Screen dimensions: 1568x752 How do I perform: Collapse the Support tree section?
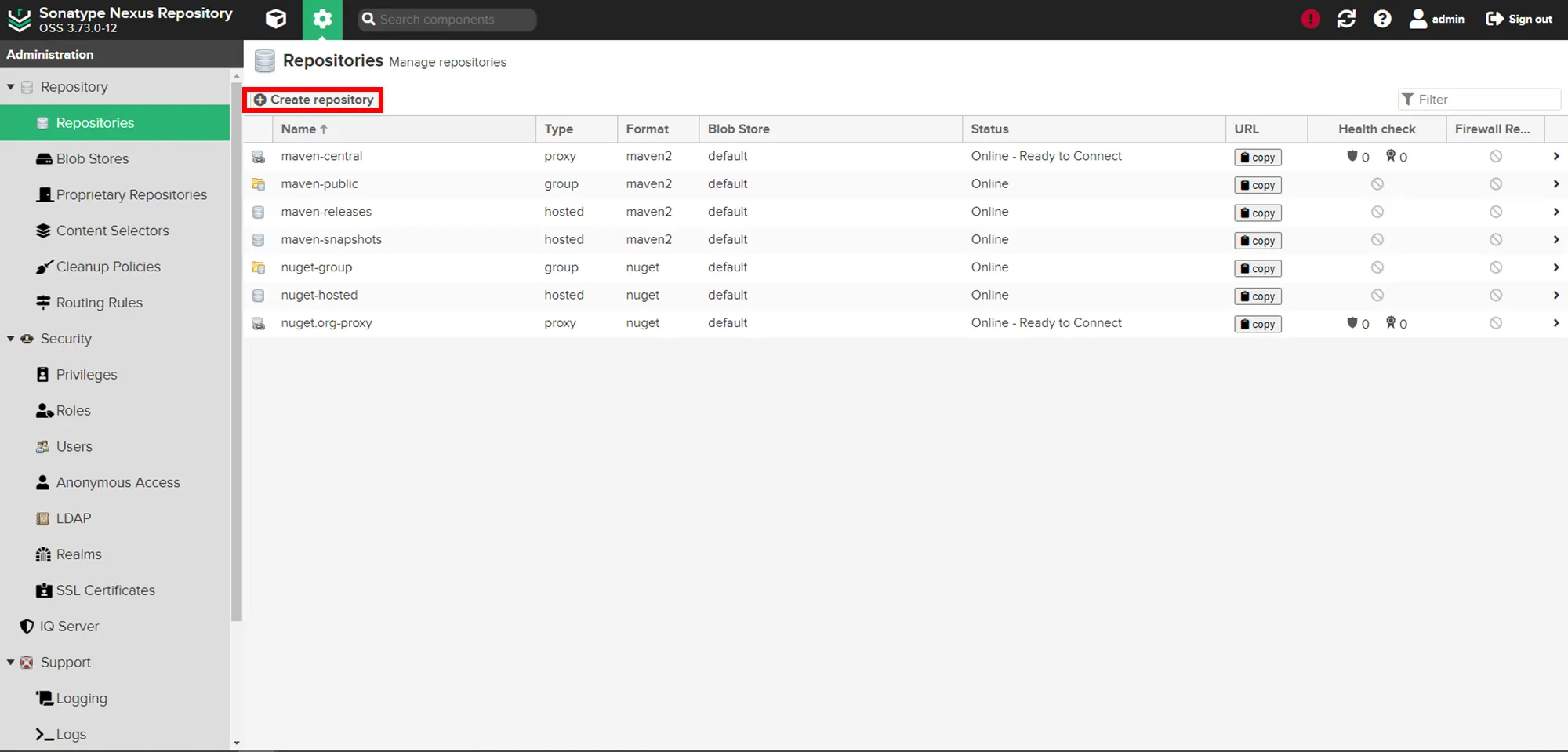point(10,663)
